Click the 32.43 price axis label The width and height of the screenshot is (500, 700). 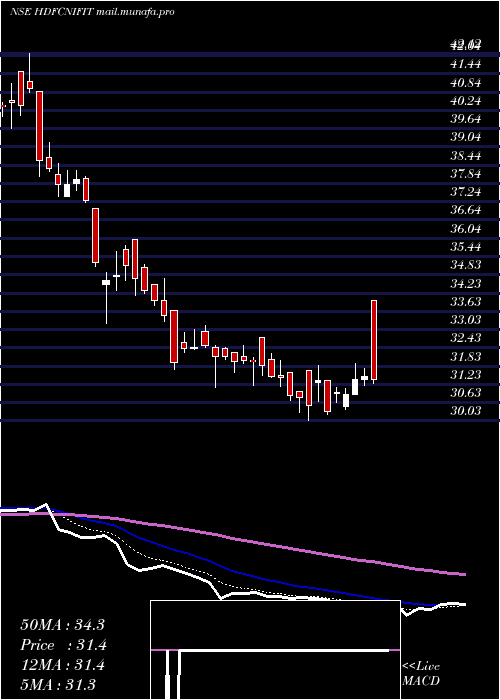click(466, 338)
